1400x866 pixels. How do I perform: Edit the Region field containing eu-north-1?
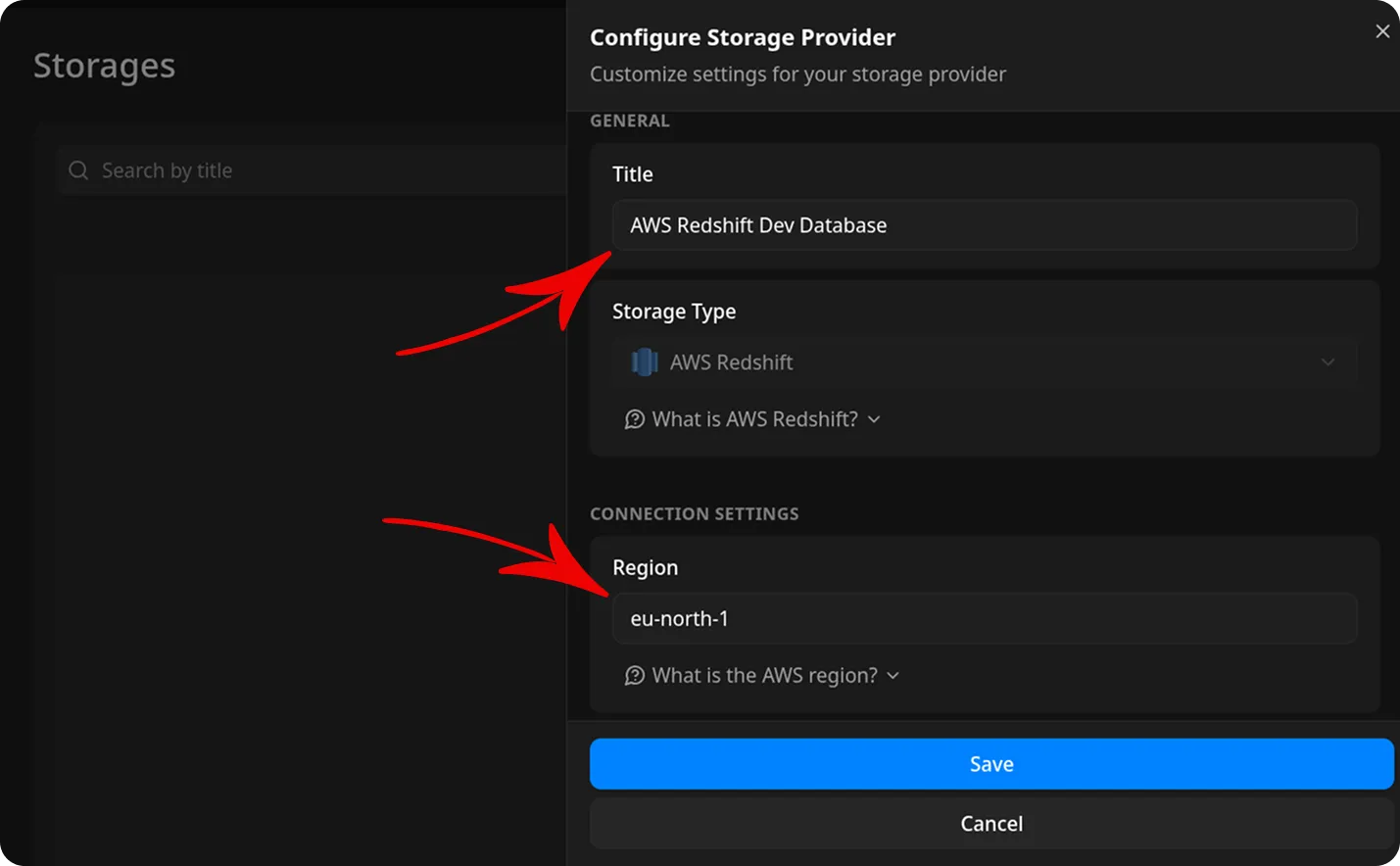[984, 618]
